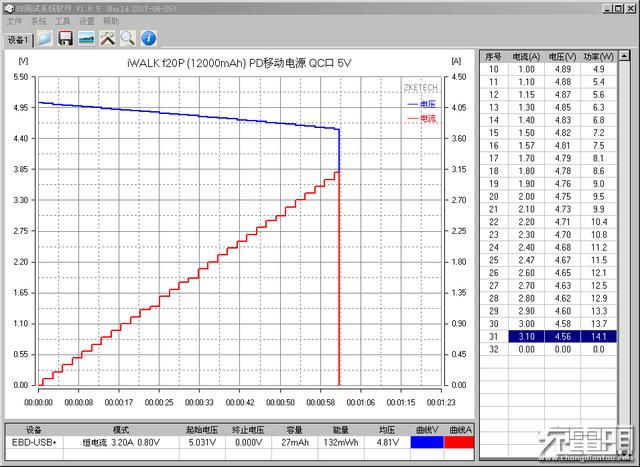Switch to the 设备1 tab

[x=18, y=40]
